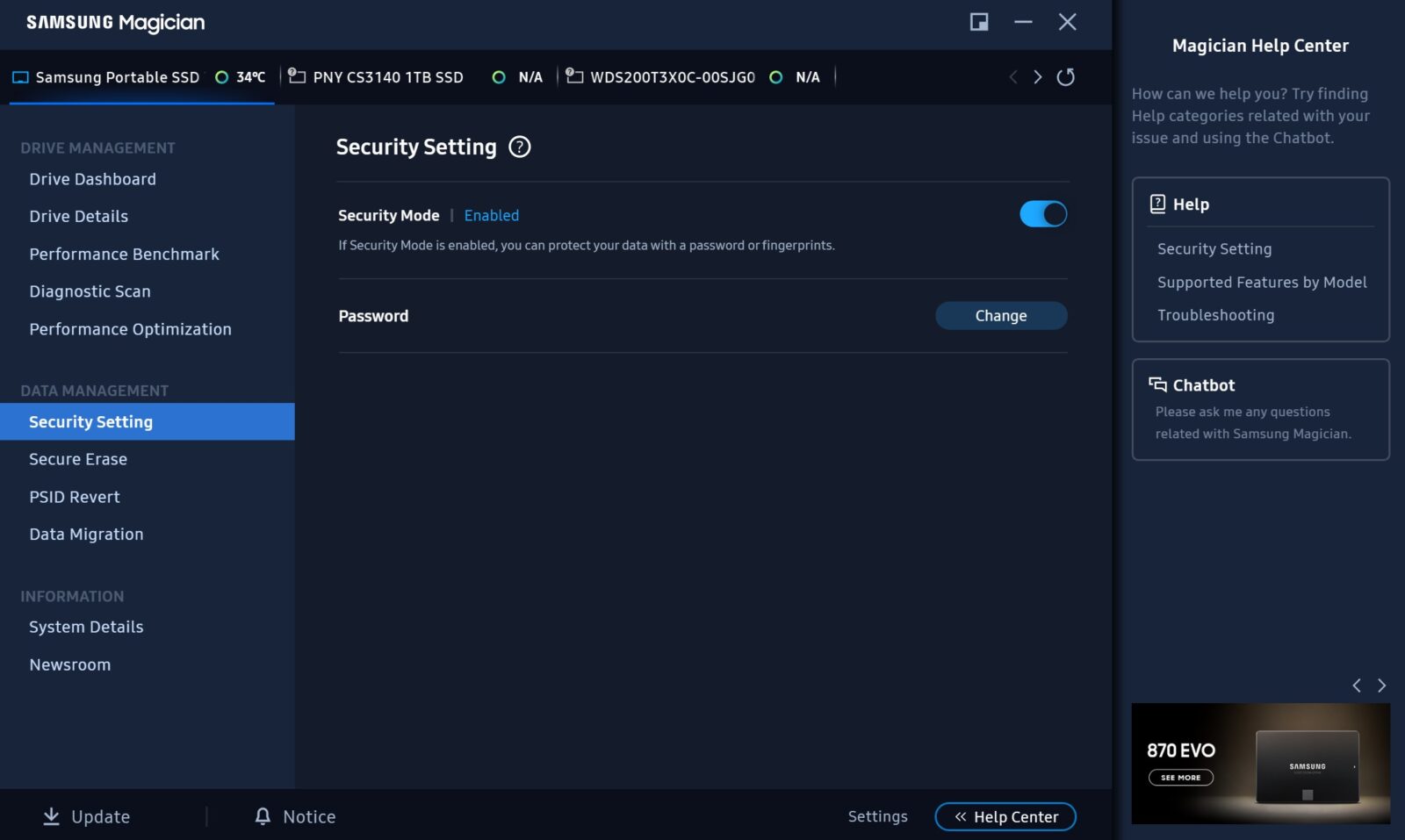Switch to the WDS200T3X0C-00SJG0 drive tab

[x=672, y=77]
